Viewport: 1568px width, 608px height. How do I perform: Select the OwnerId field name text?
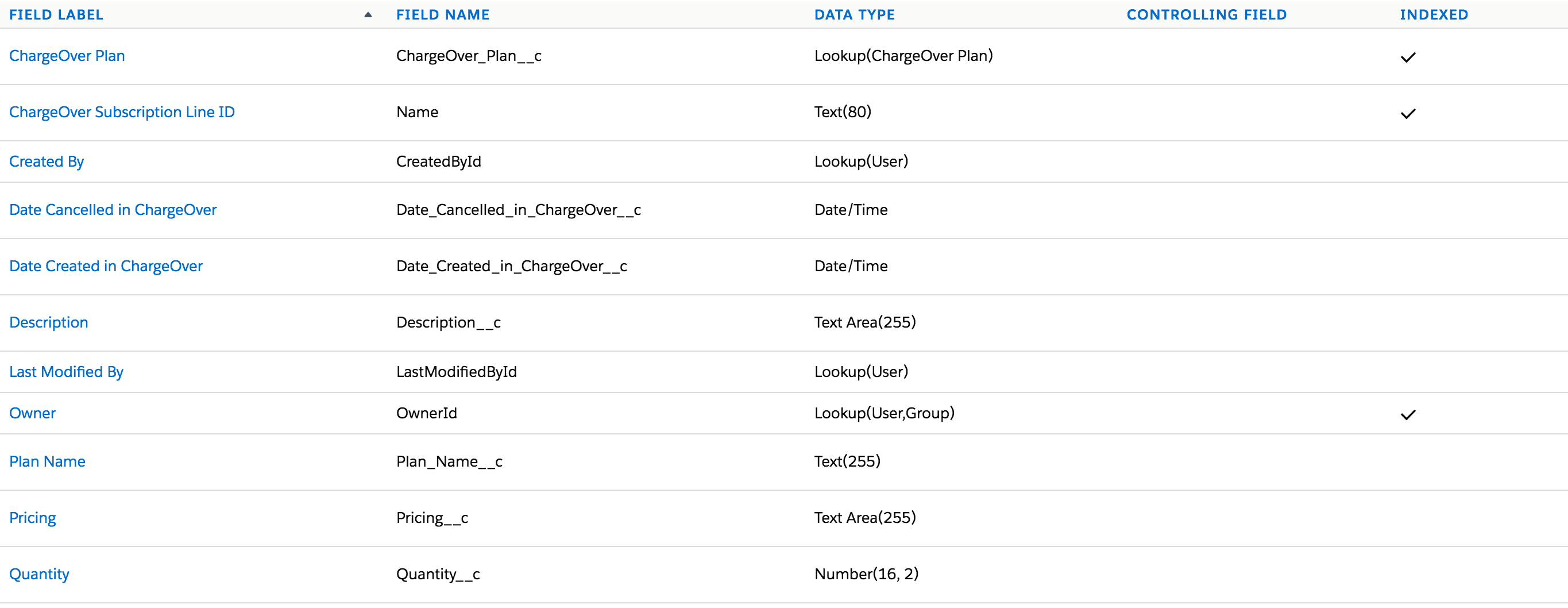point(426,413)
